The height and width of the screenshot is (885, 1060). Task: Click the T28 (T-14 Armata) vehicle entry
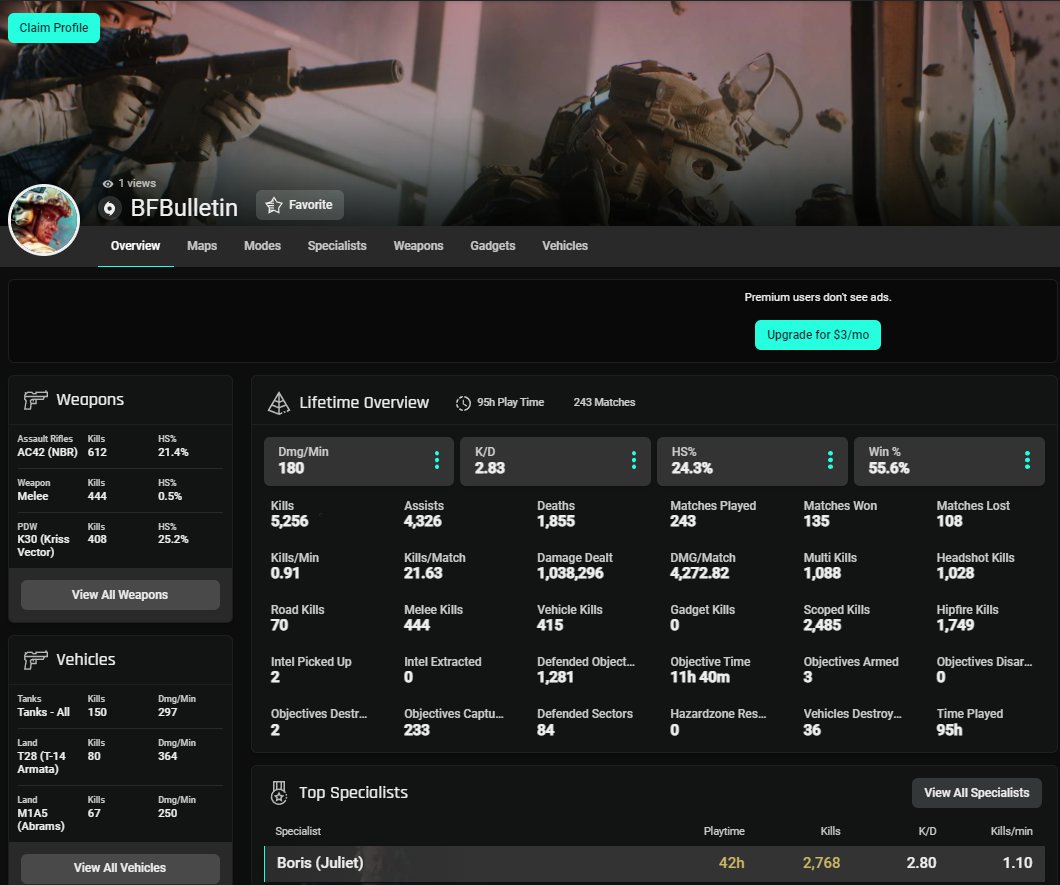[120, 757]
